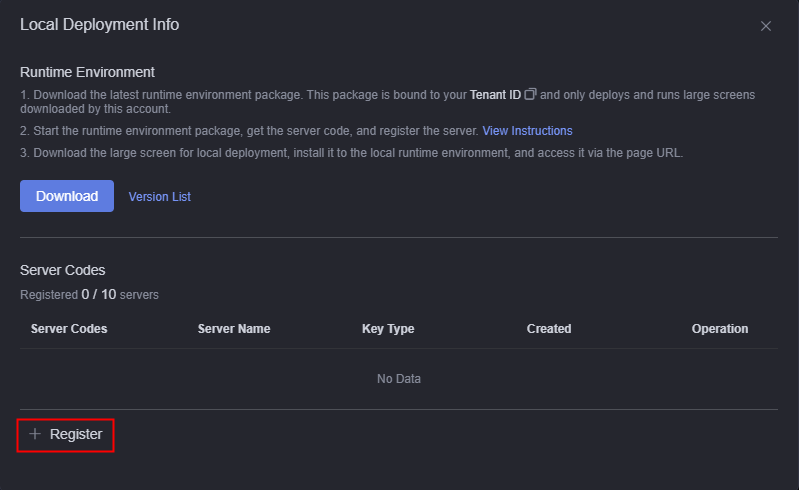Click the bold Tenant ID text
This screenshot has height=490, width=799.
(495, 95)
